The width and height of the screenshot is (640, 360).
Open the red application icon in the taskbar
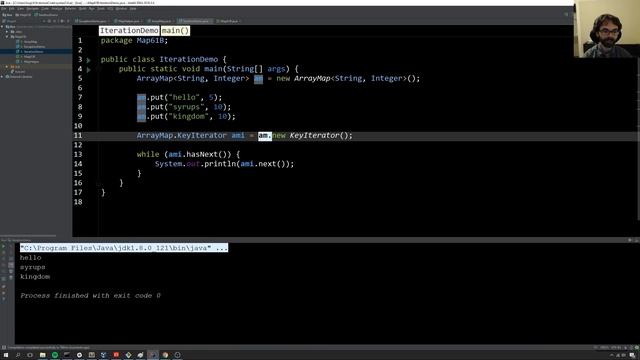click(x=116, y=355)
